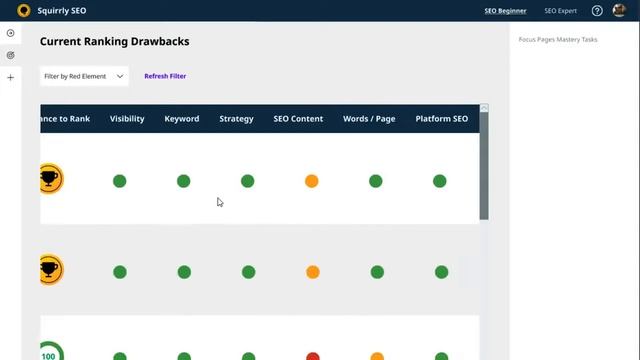Click the Keyword column header
The width and height of the screenshot is (640, 360).
coord(182,119)
